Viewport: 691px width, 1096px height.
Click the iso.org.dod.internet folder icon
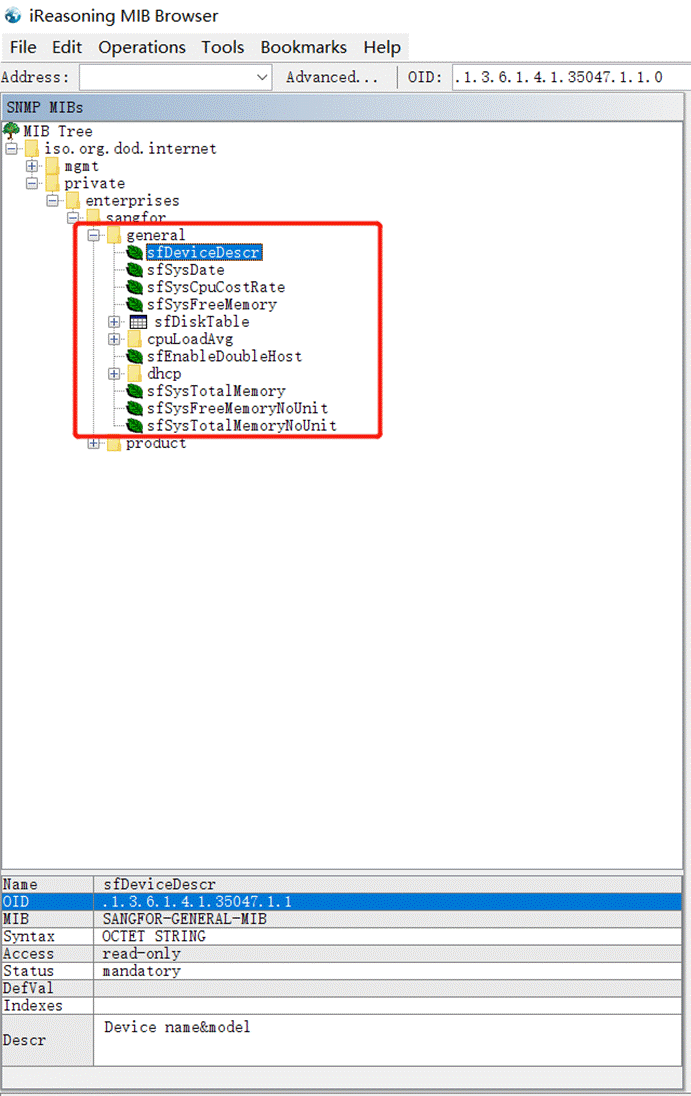31,148
